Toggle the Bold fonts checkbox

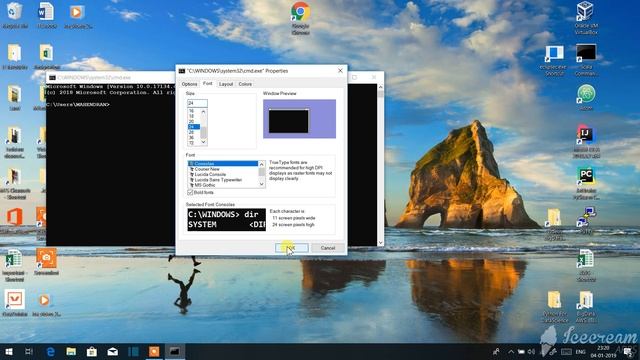point(190,192)
